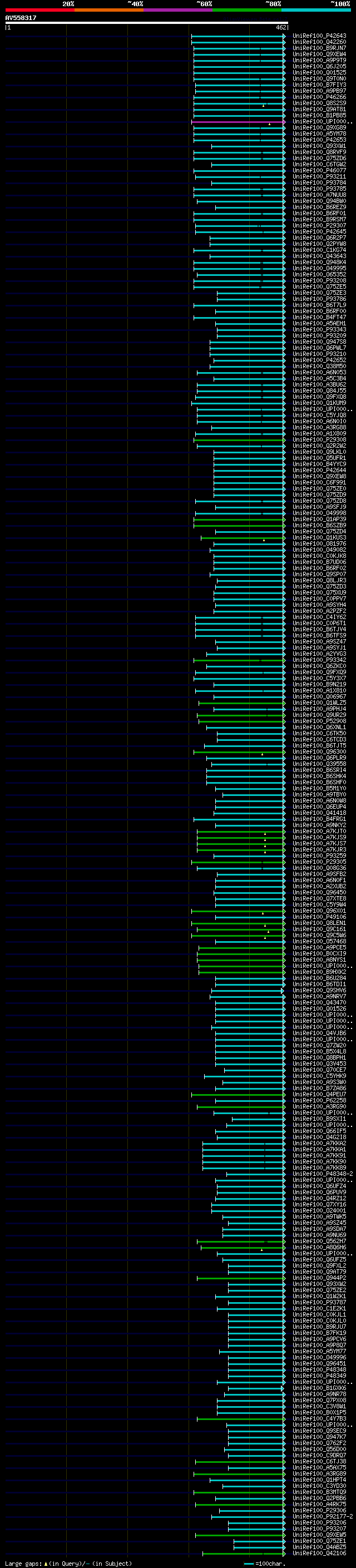Image resolution: width=356 pixels, height=1568 pixels.
Task: Click subject label UniRef100_Q08G36
Action: pyautogui.click(x=319, y=868)
